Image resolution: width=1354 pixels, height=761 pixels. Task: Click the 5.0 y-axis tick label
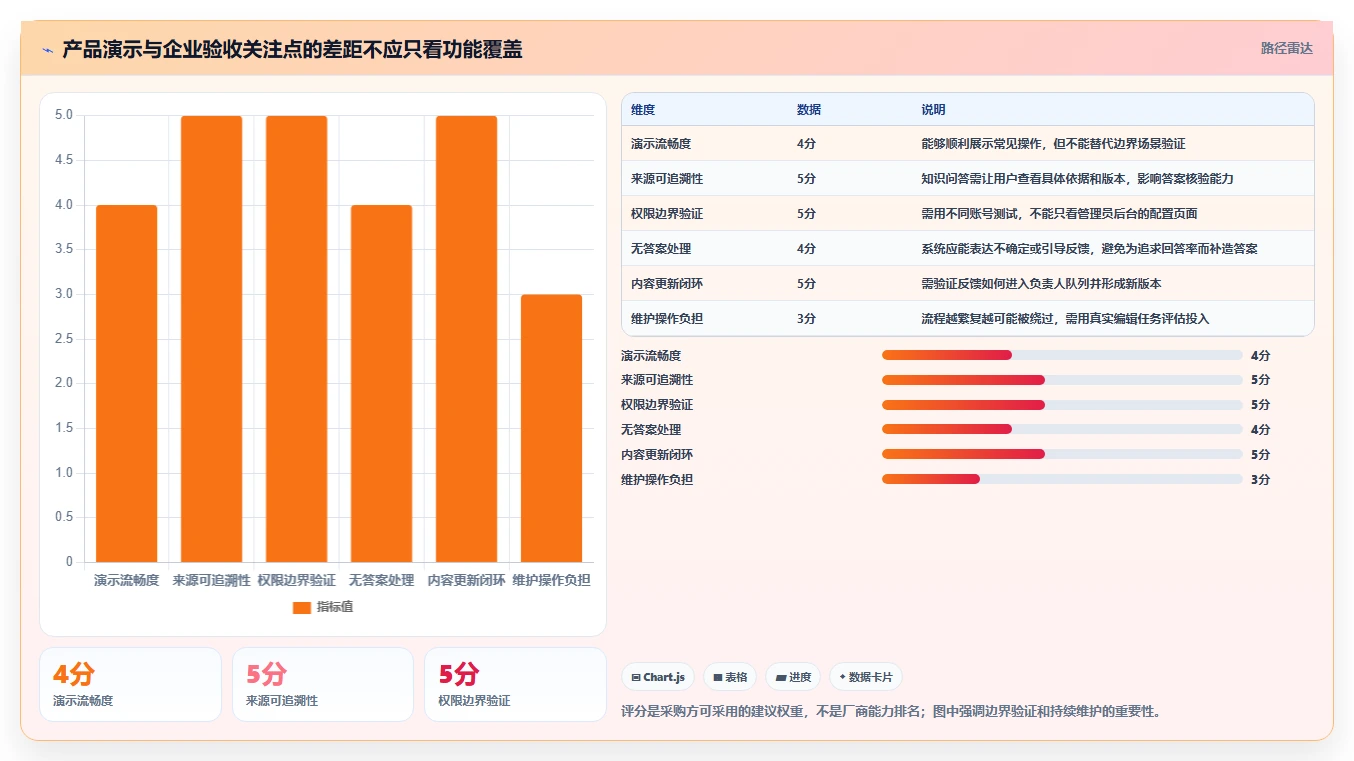click(64, 115)
